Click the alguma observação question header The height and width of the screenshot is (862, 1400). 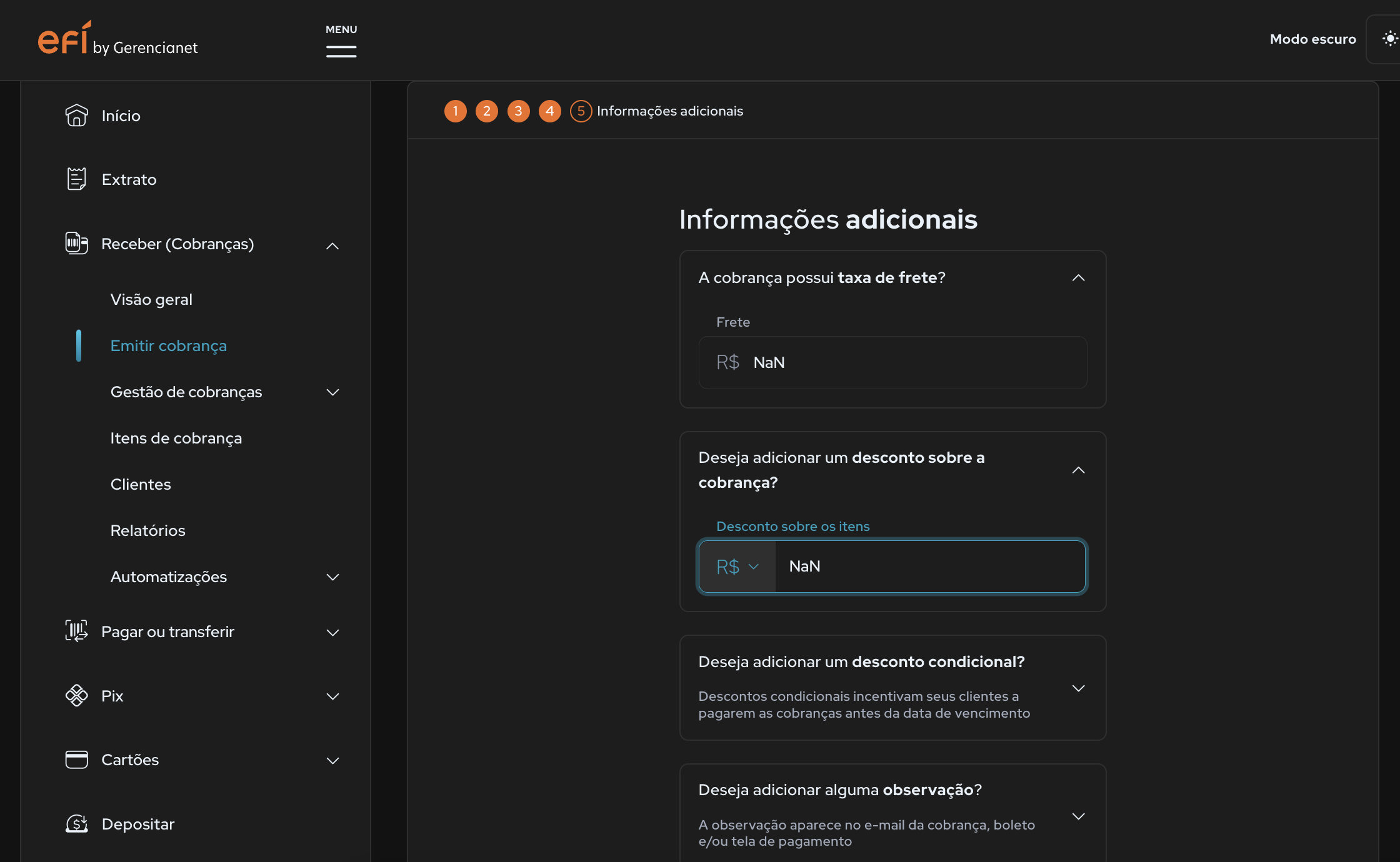[x=840, y=790]
